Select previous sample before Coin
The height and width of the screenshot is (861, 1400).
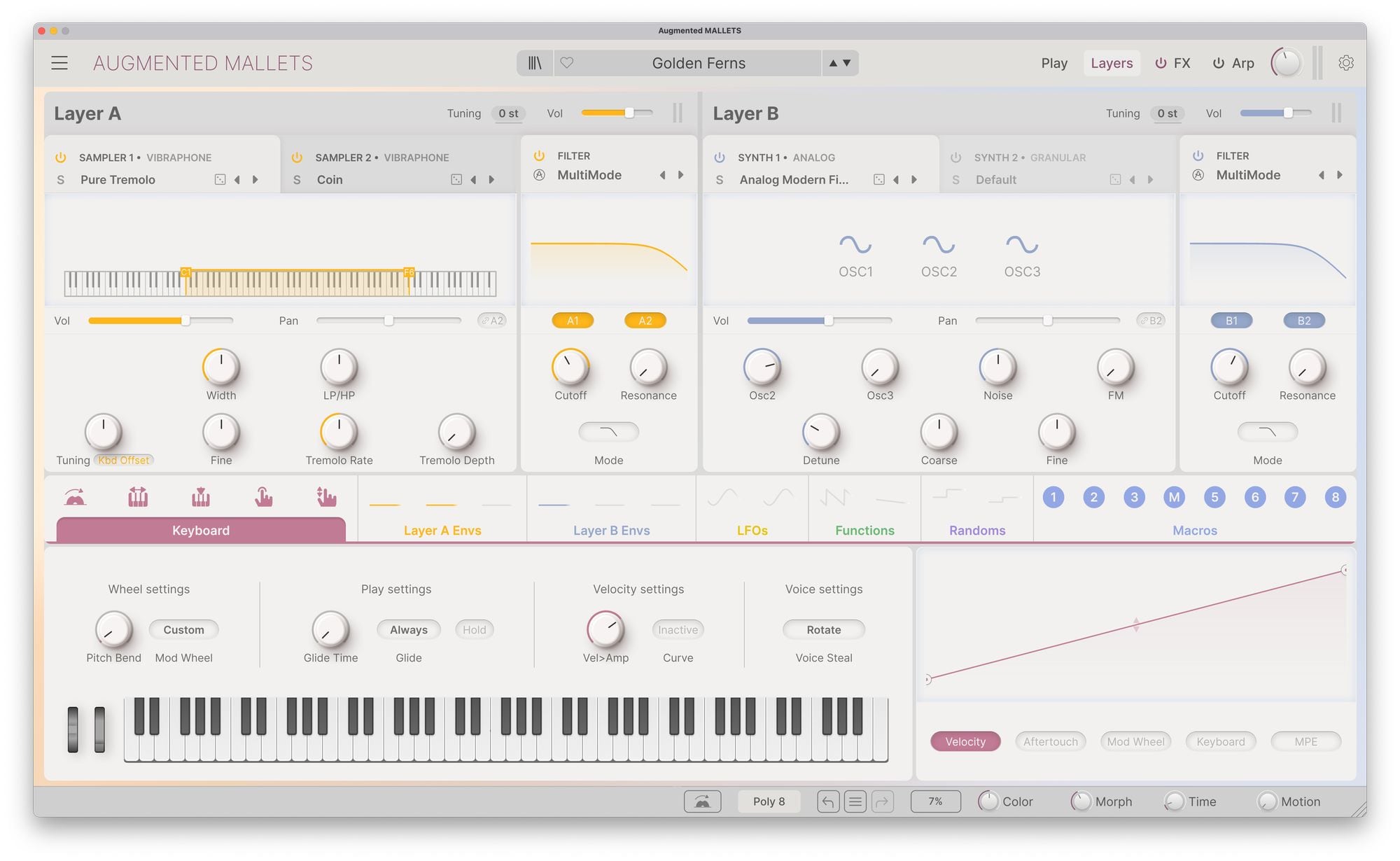click(474, 180)
